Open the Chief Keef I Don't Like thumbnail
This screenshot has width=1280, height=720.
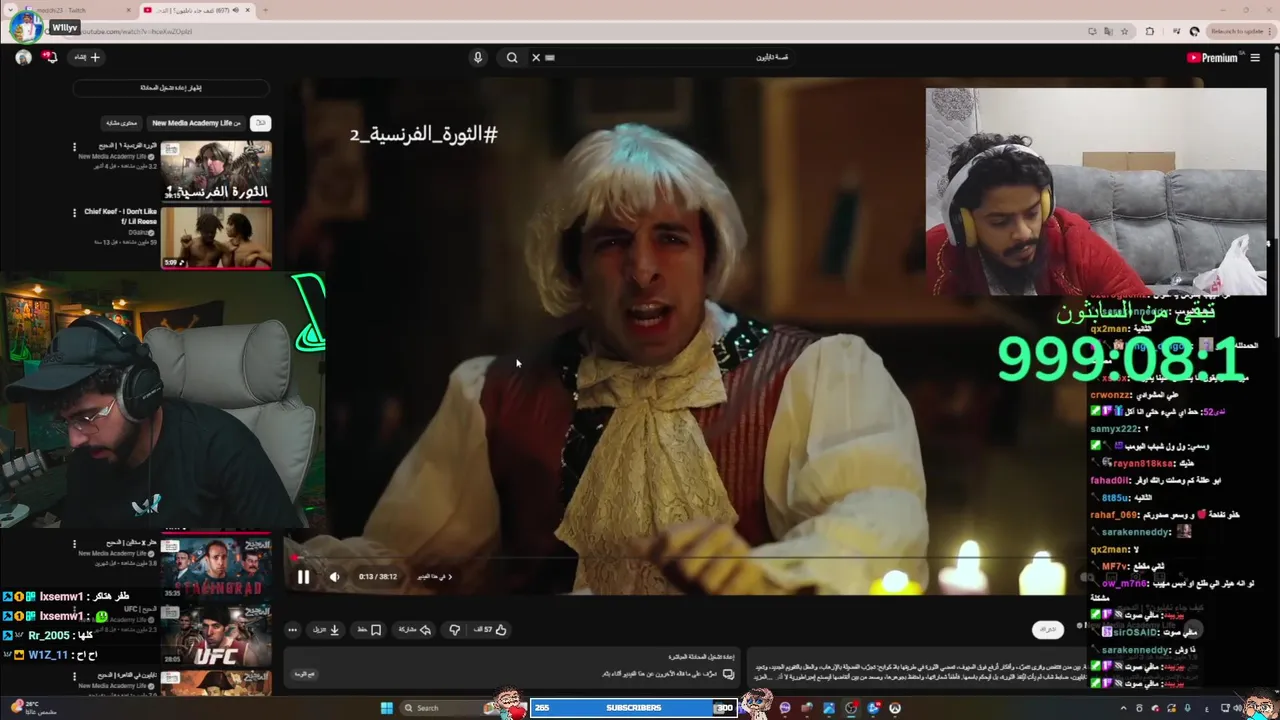(216, 238)
